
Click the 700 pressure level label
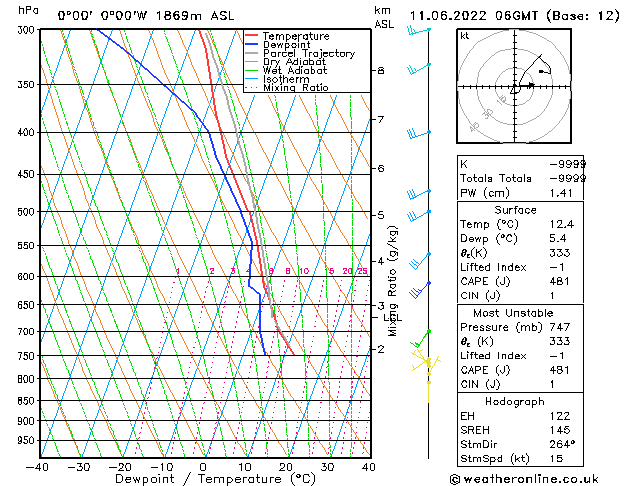point(28,332)
